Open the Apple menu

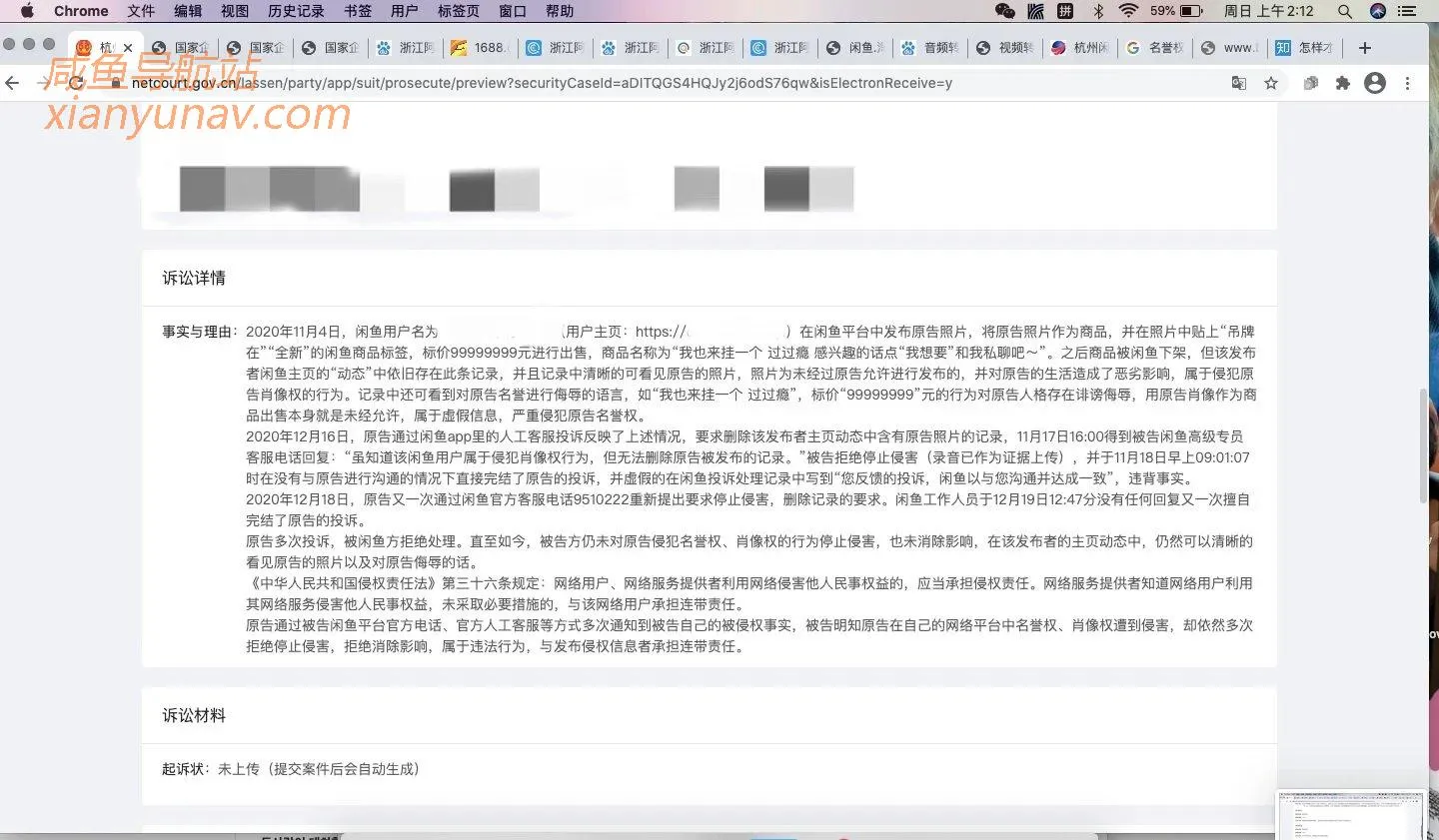26,11
